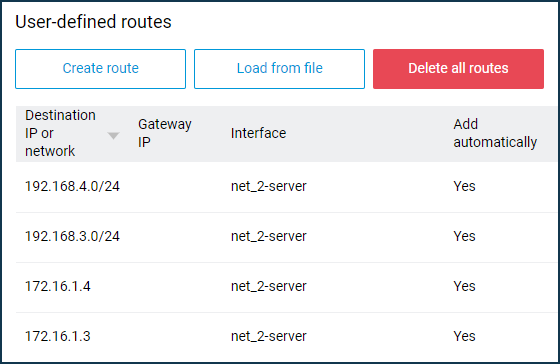Sort by the destination column arrow icon

click(x=114, y=136)
